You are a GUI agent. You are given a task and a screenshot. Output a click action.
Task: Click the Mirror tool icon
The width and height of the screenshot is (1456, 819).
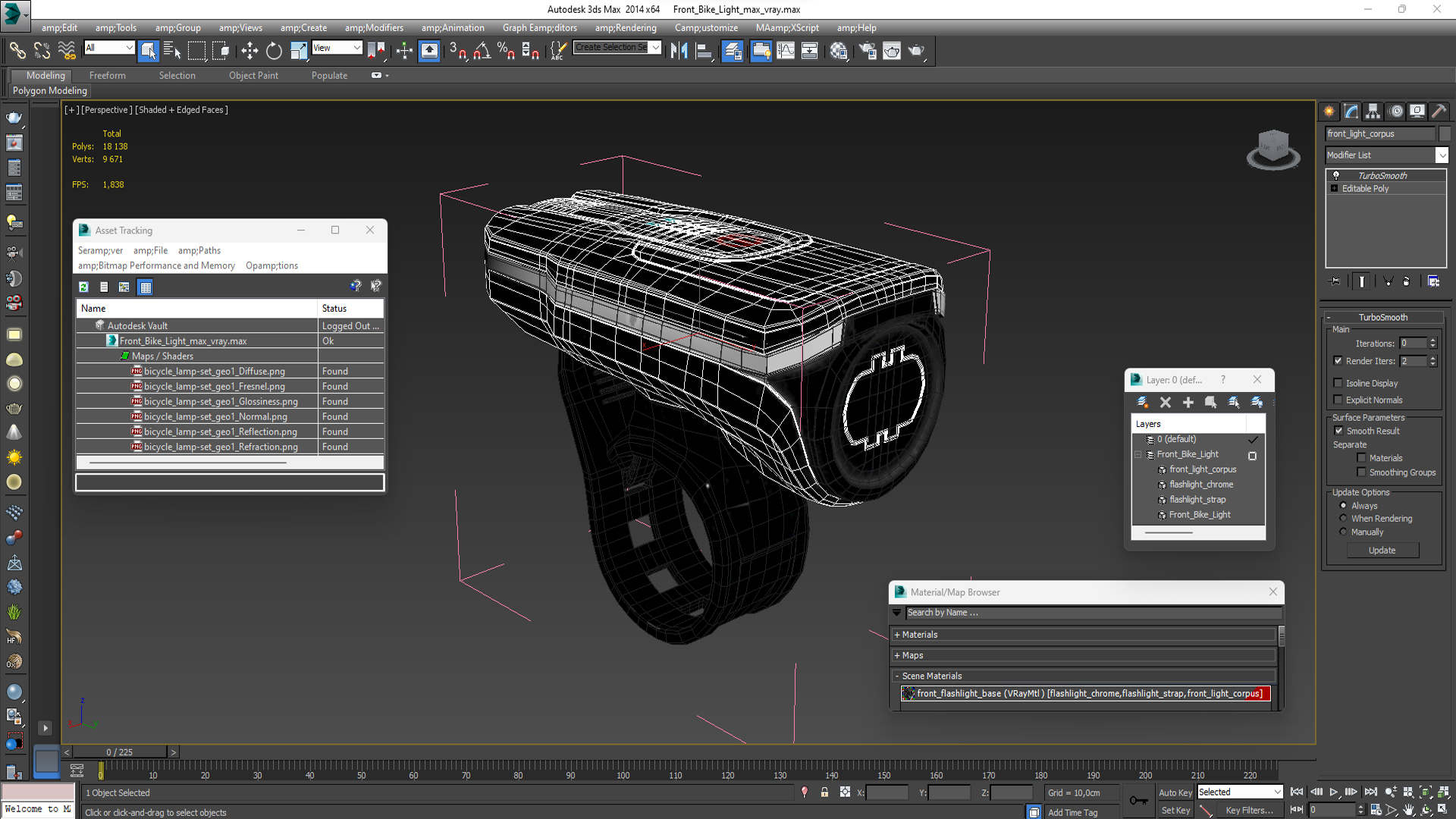(679, 51)
